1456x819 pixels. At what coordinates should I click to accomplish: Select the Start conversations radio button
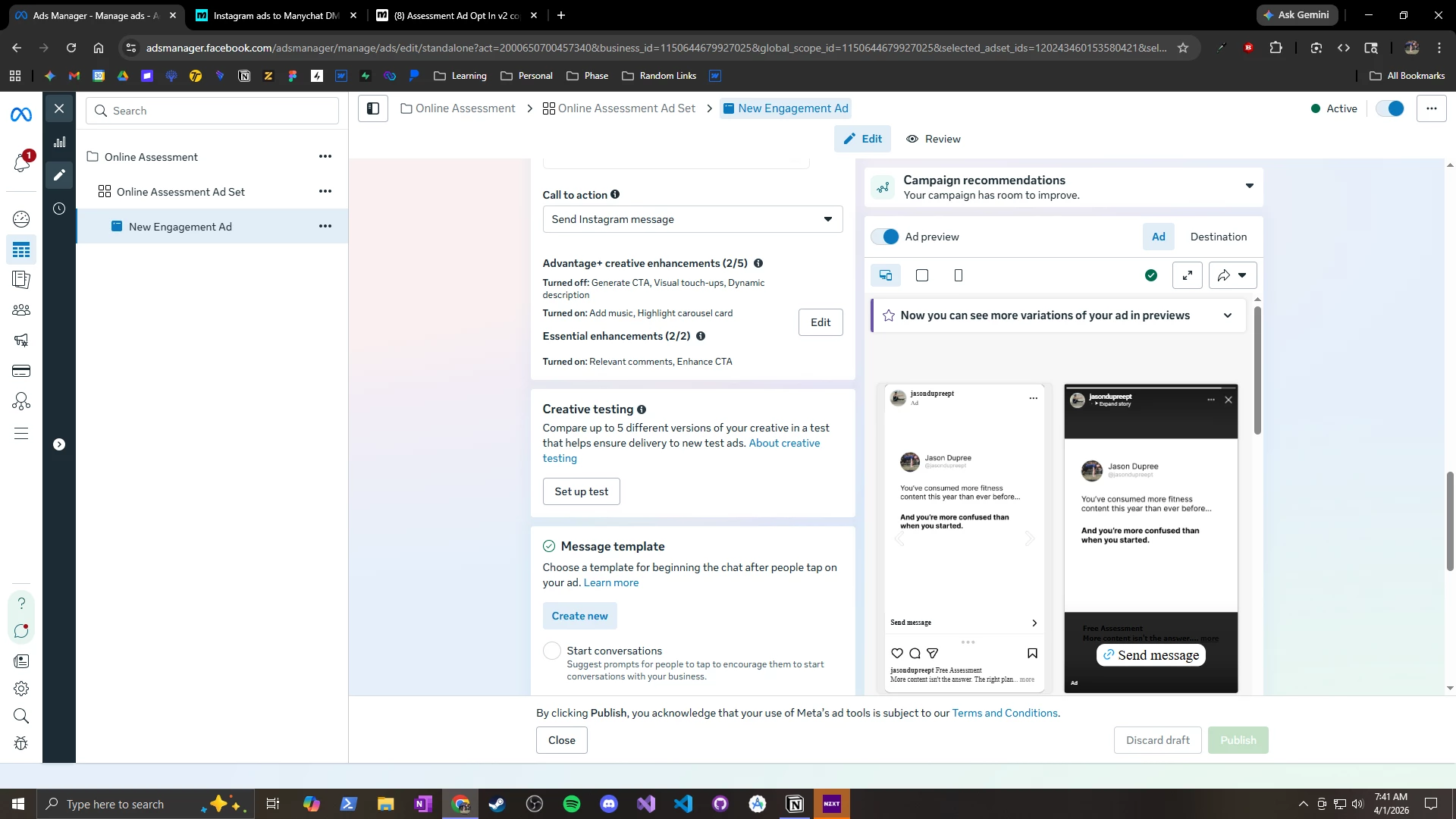click(552, 651)
